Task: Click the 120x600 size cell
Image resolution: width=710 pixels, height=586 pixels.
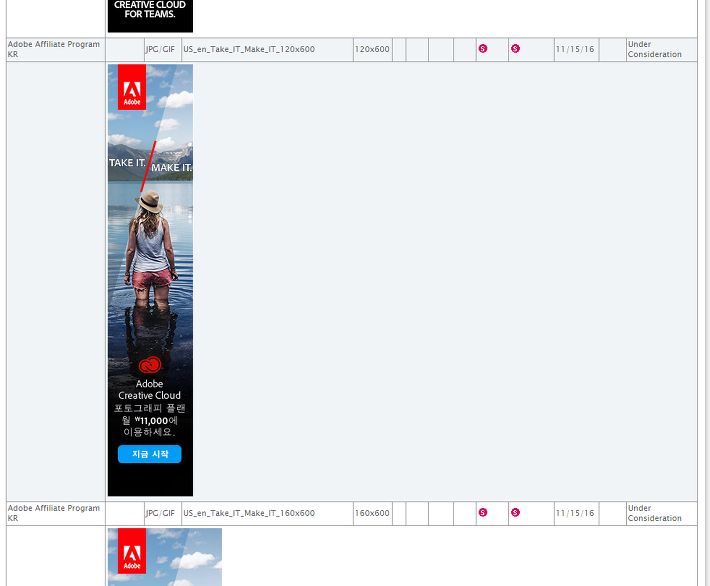Action: point(372,49)
